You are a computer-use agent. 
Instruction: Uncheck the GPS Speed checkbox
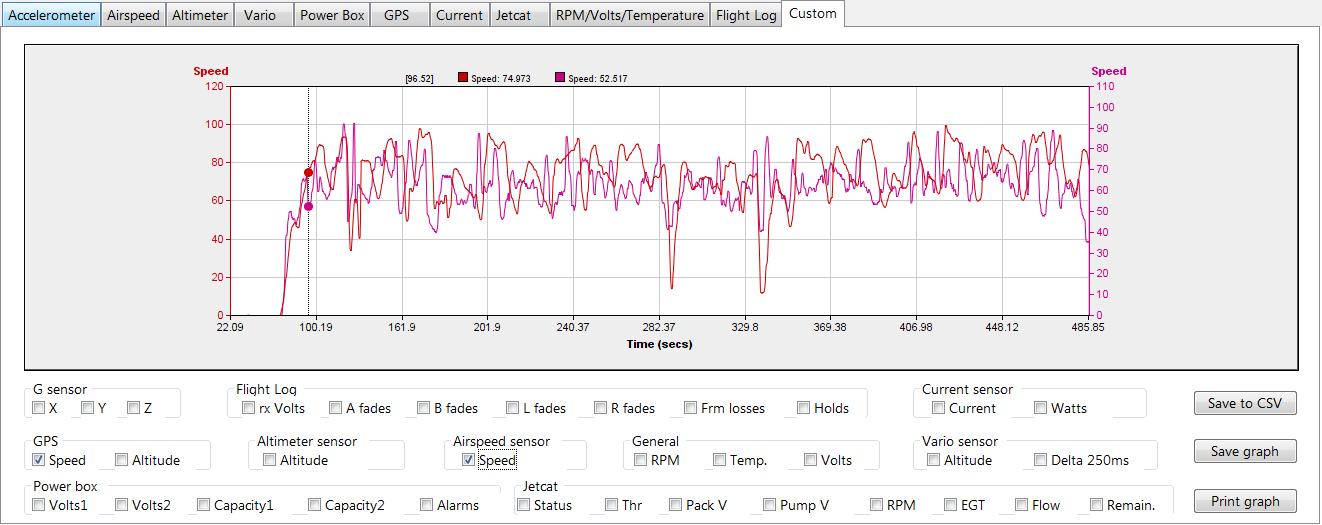(x=38, y=460)
